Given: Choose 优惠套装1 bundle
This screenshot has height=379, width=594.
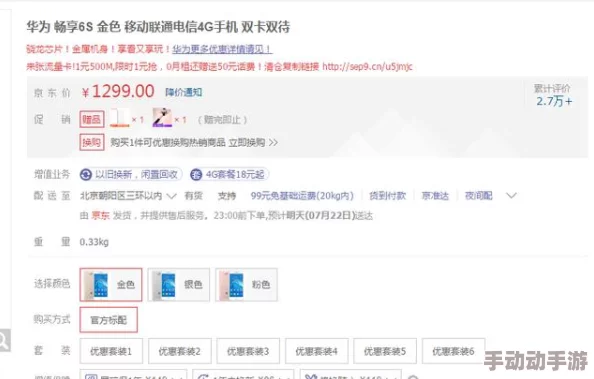Looking at the screenshot, I should click(111, 351).
